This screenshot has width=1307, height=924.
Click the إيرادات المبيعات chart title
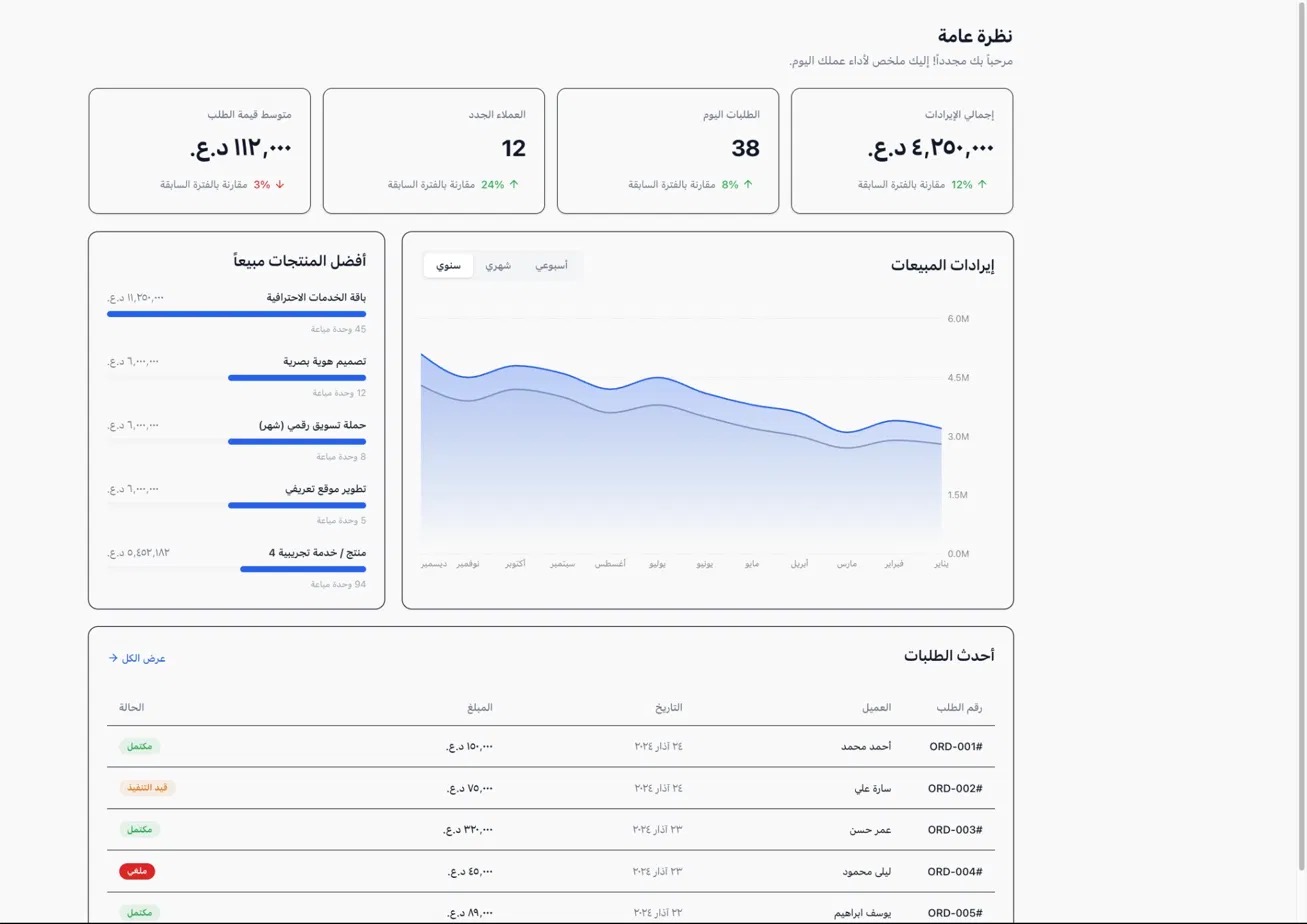pos(943,266)
